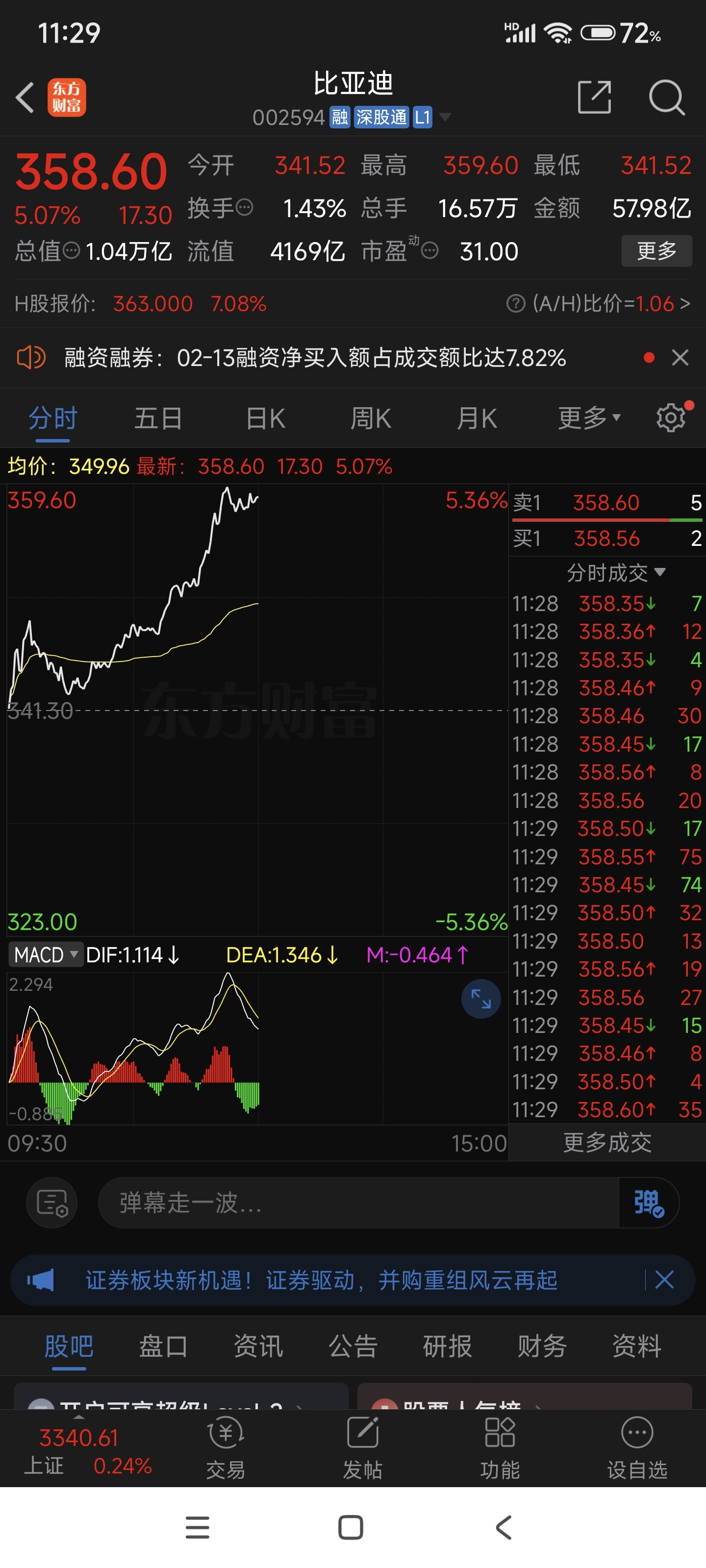
Task: Open the 融资融券 news notice
Action: coord(315,357)
